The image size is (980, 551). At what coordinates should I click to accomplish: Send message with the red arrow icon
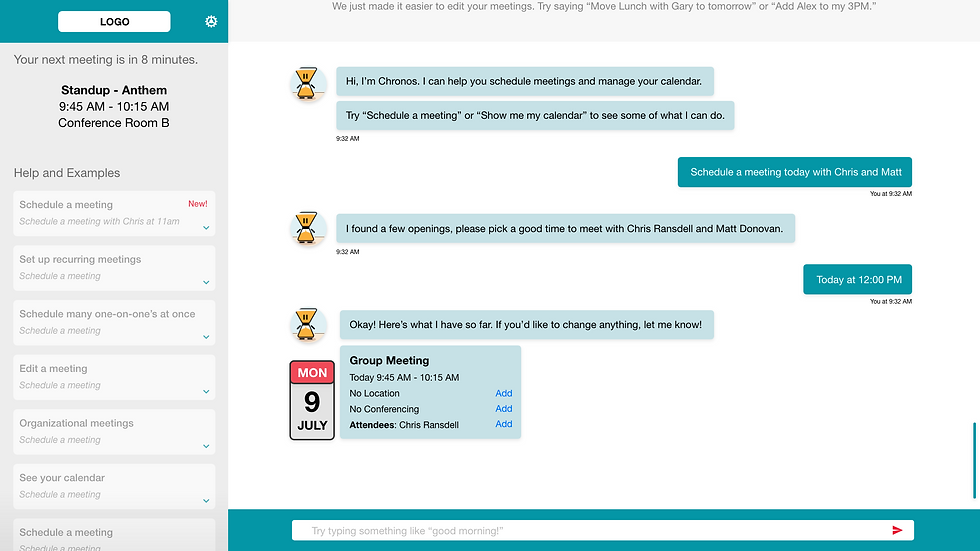(897, 530)
